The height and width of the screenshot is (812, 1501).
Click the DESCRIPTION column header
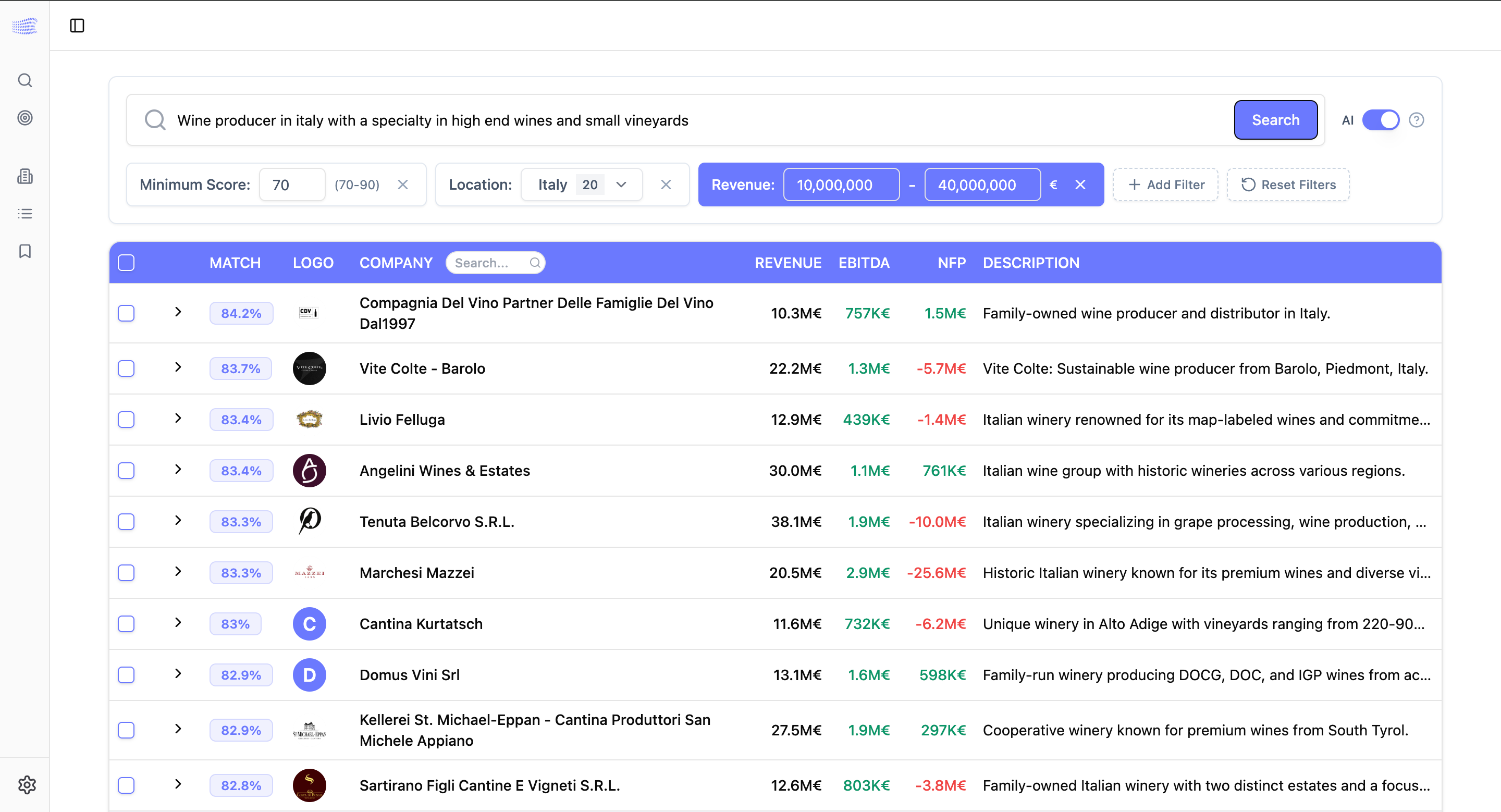point(1031,263)
